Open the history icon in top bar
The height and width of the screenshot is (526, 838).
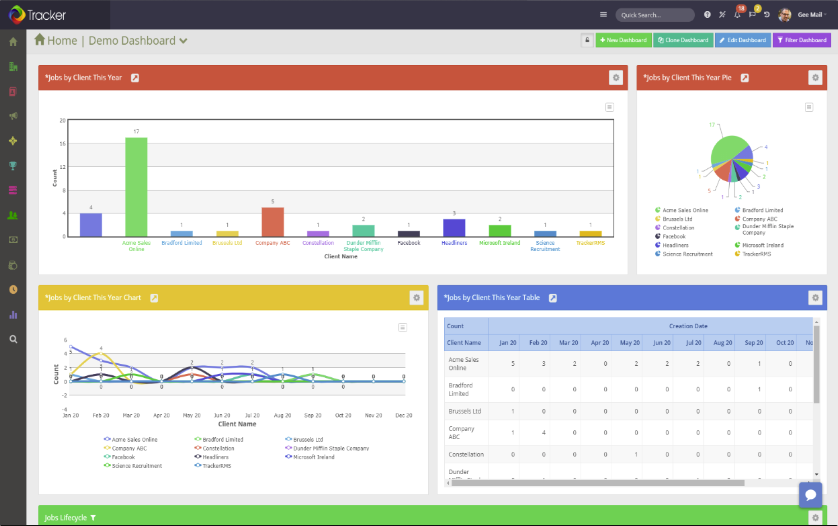[x=767, y=15]
